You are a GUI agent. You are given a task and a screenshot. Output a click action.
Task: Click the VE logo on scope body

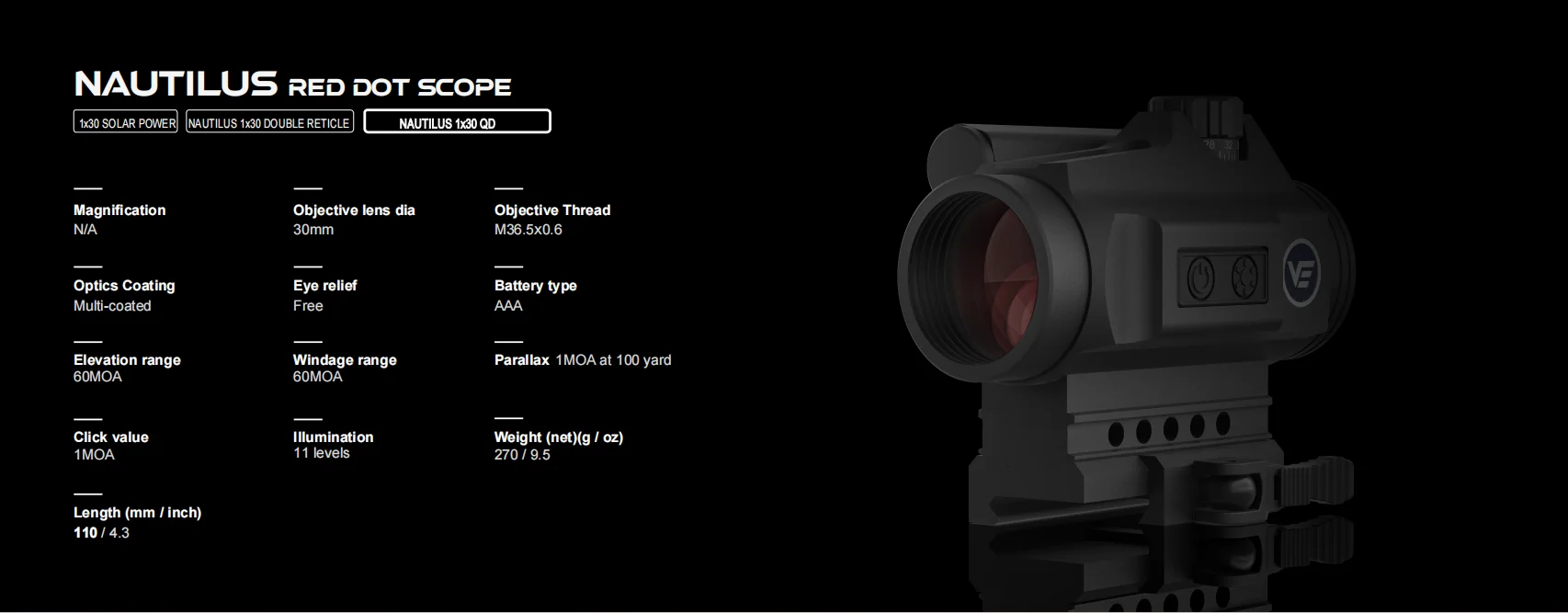click(x=1301, y=271)
